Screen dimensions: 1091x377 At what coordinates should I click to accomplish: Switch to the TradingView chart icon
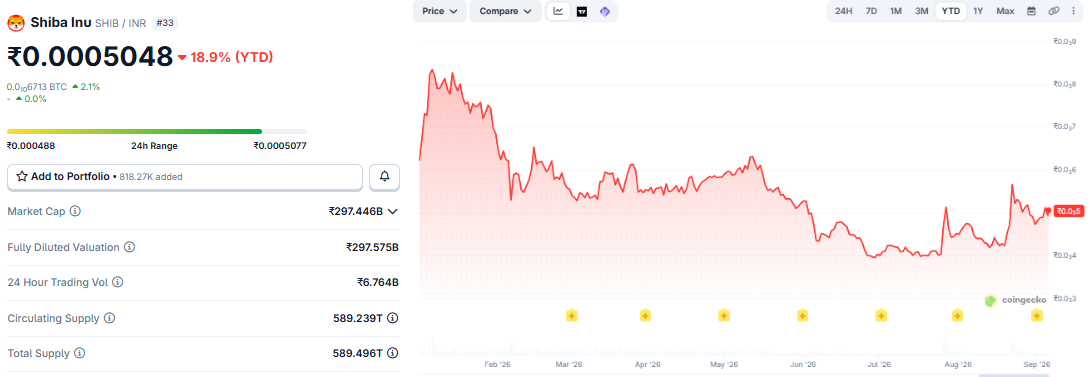pos(582,11)
